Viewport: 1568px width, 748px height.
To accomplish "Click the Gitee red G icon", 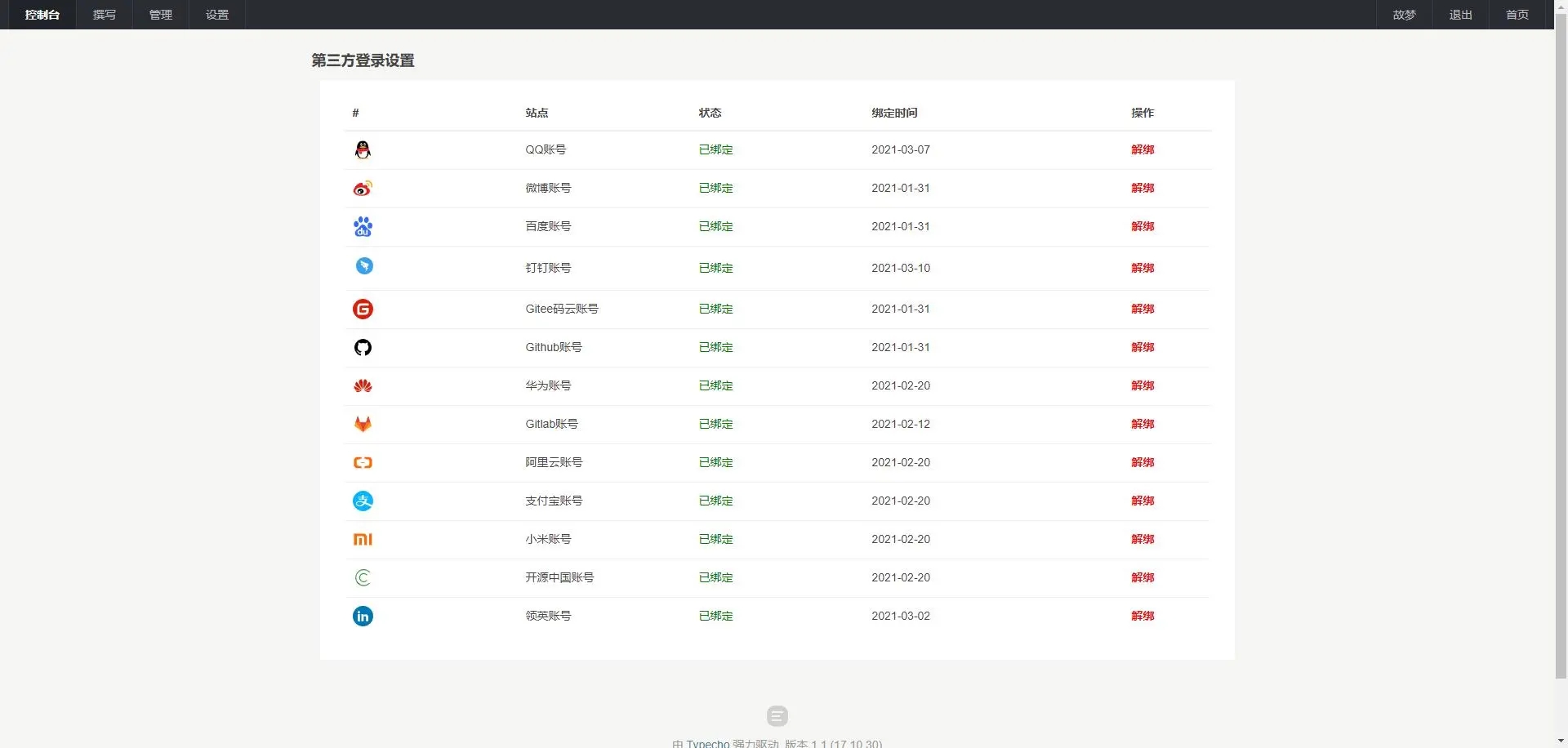I will [x=363, y=309].
